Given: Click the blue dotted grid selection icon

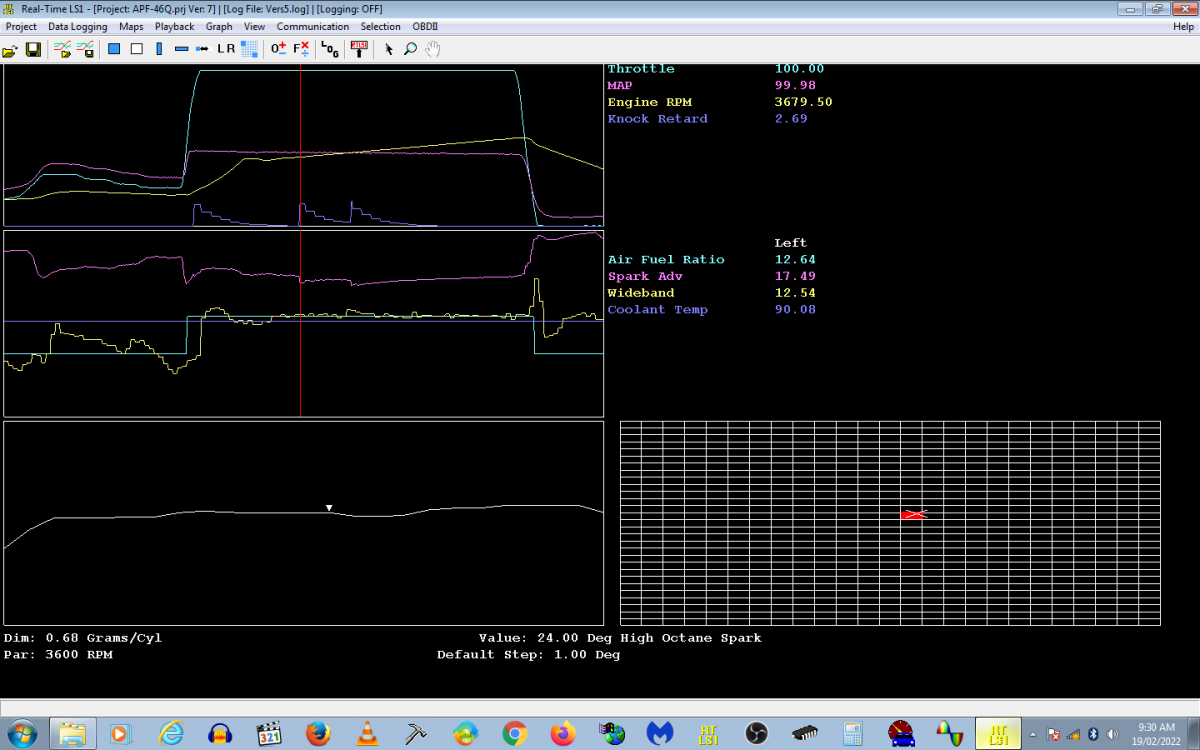Looking at the screenshot, I should click(x=249, y=49).
